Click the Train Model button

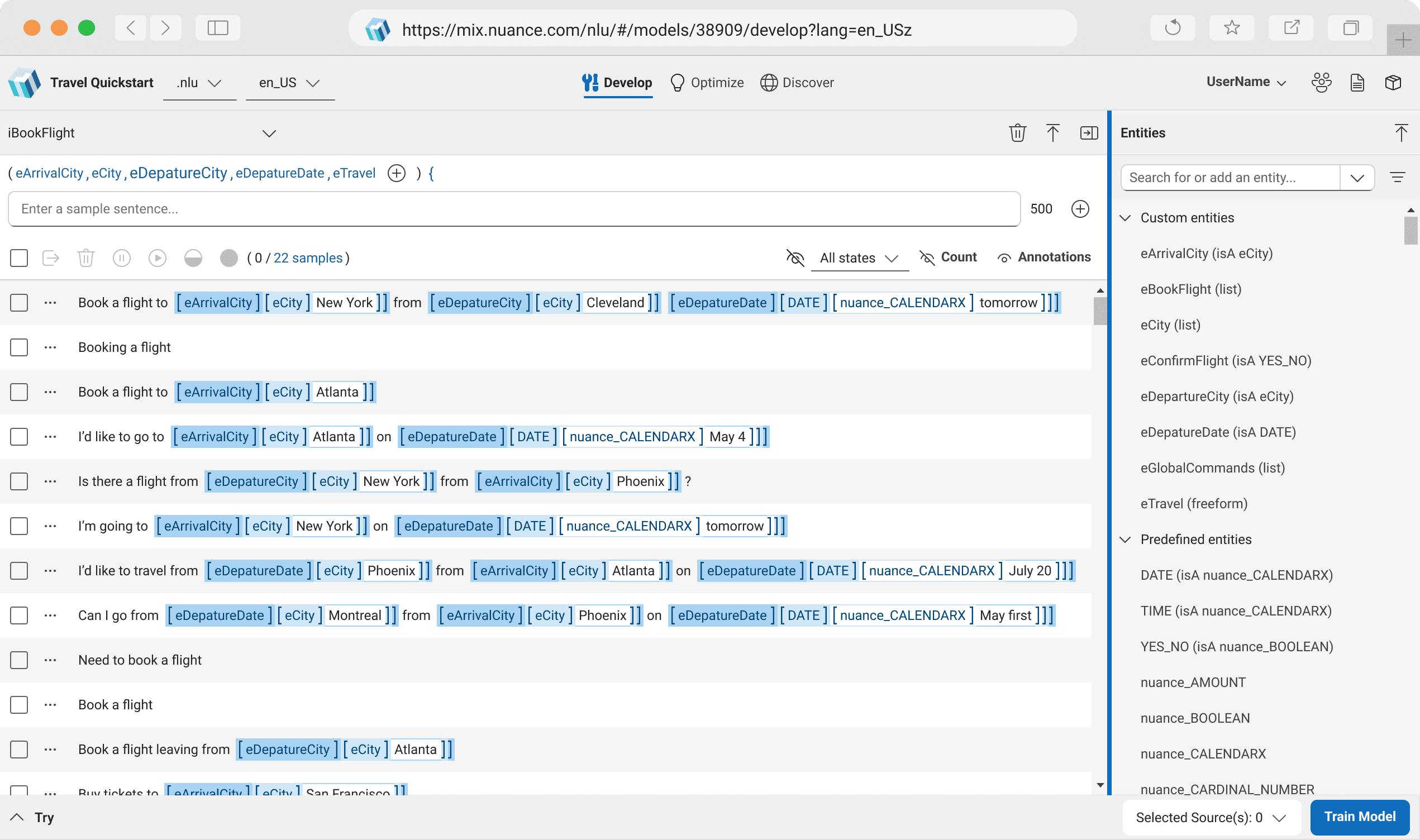[x=1359, y=817]
